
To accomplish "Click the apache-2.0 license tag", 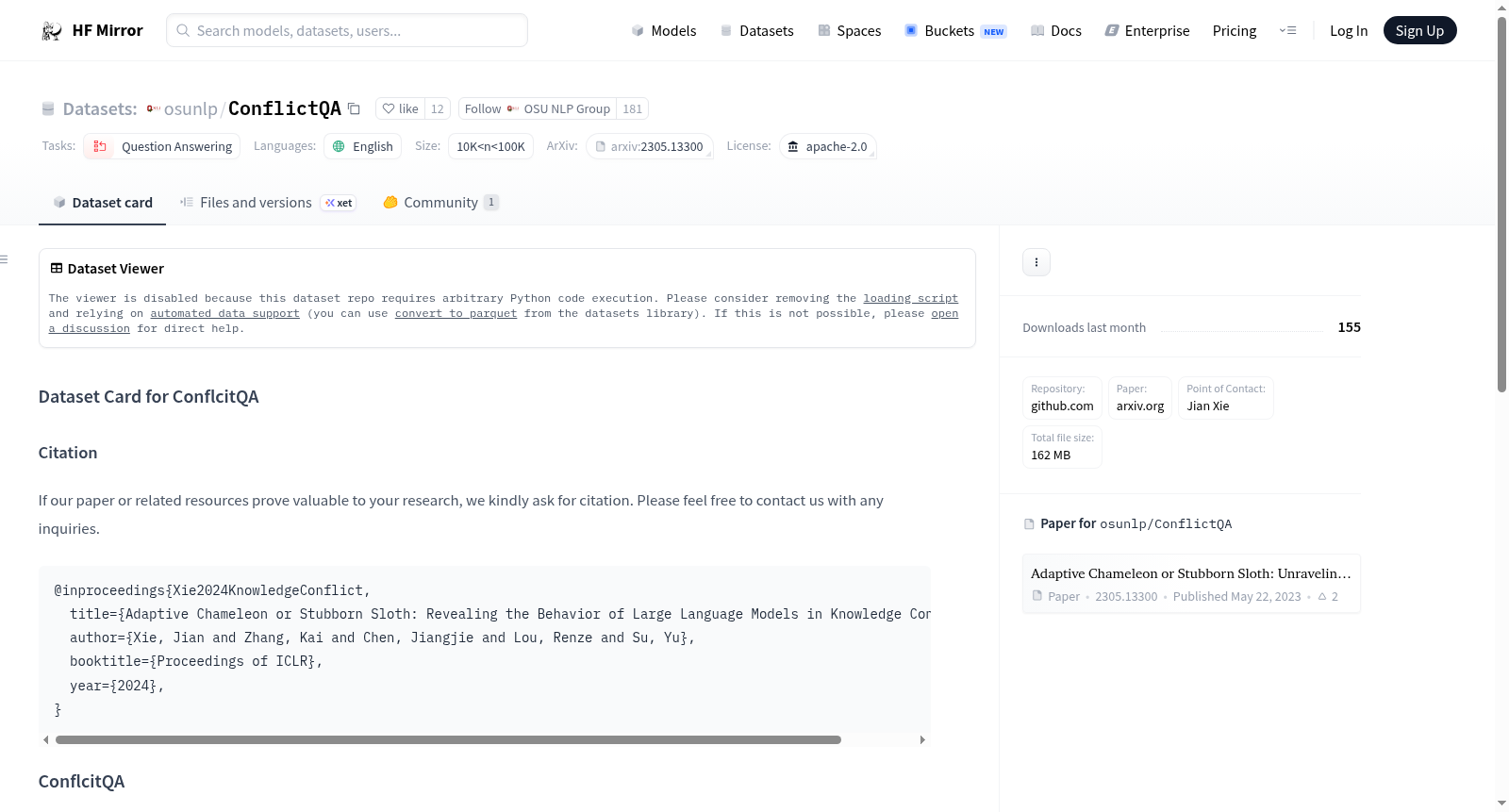I will tap(828, 146).
